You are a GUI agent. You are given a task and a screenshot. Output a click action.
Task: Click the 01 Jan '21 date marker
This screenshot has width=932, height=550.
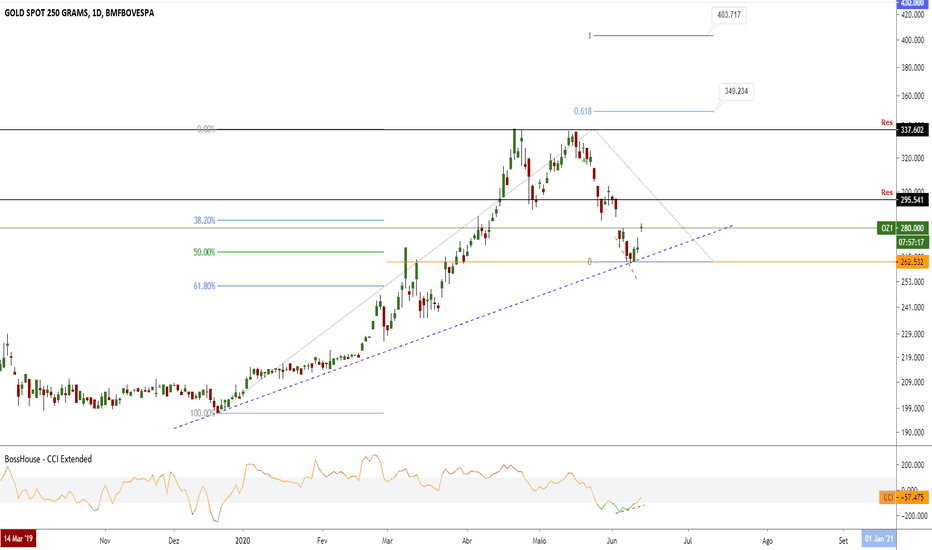tap(879, 539)
